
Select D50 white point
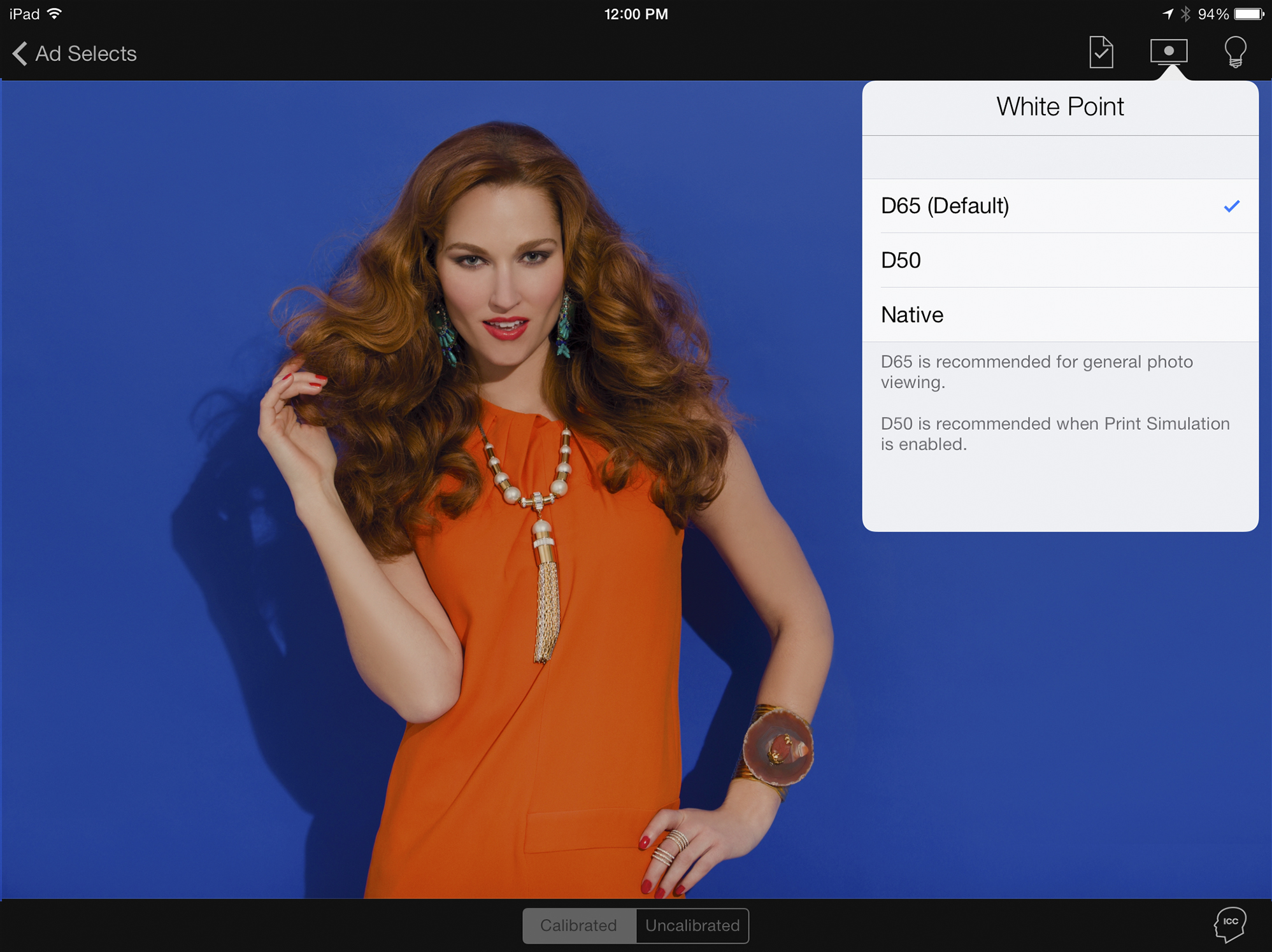pos(1060,260)
